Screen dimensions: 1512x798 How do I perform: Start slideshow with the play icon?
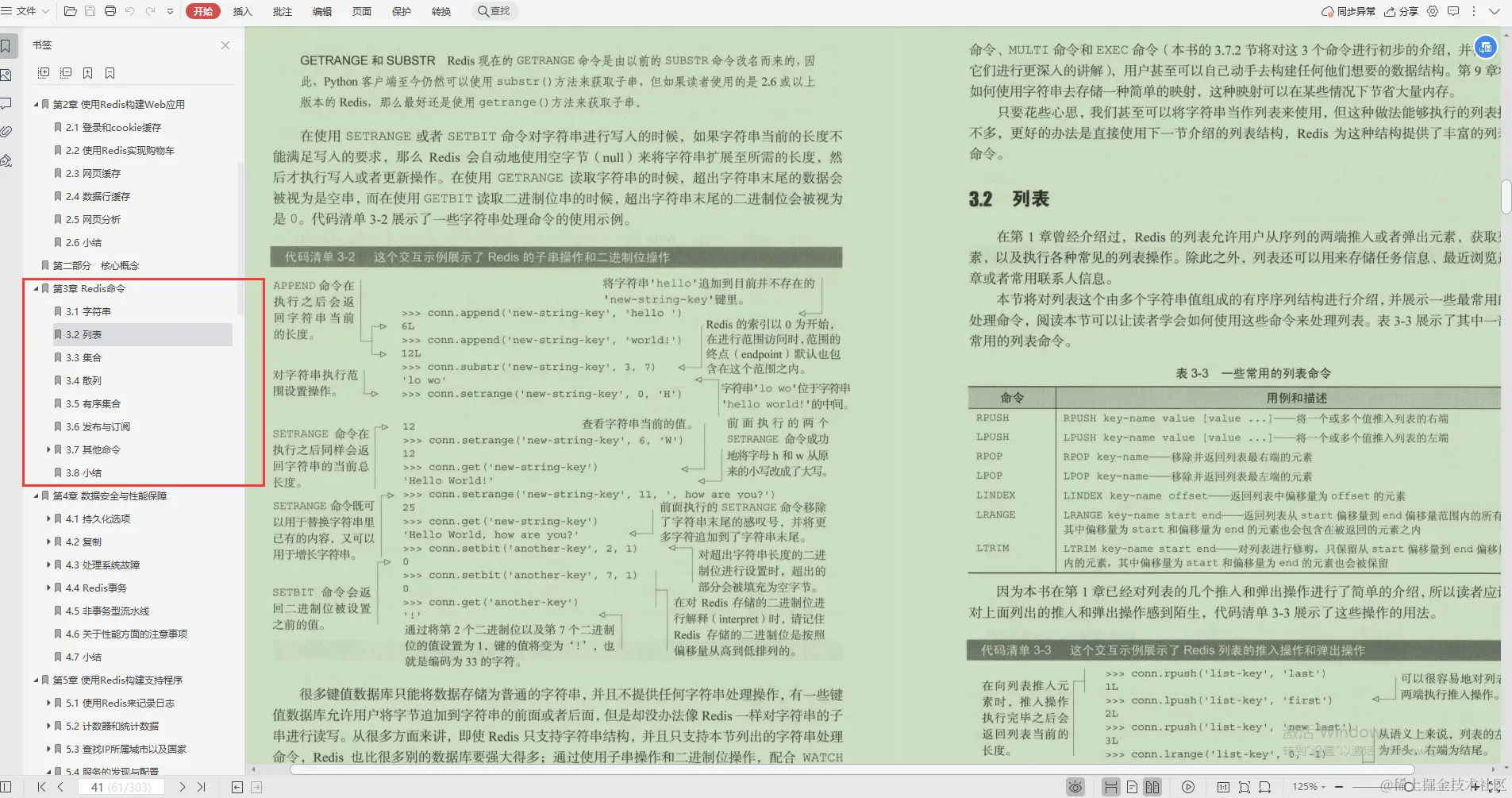pyautogui.click(x=1188, y=786)
